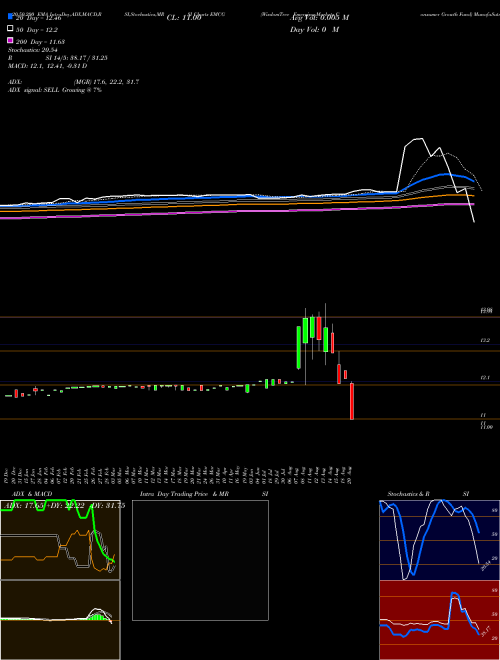Click the 'Stochastics: 20.54' readout
Screen dimensions: 500x660
click(x=33, y=50)
